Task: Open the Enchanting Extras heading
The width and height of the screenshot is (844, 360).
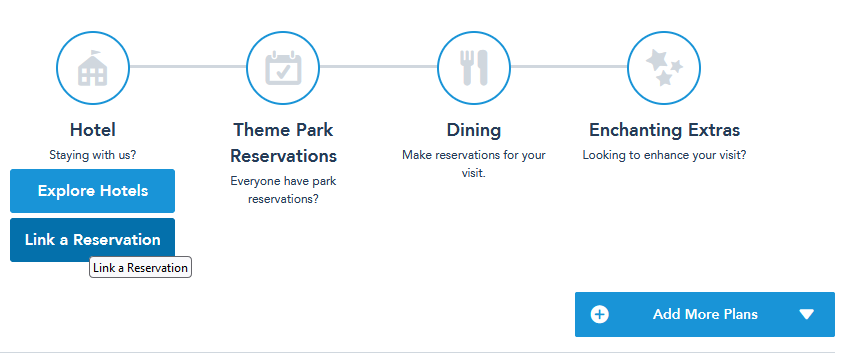Action: point(664,130)
